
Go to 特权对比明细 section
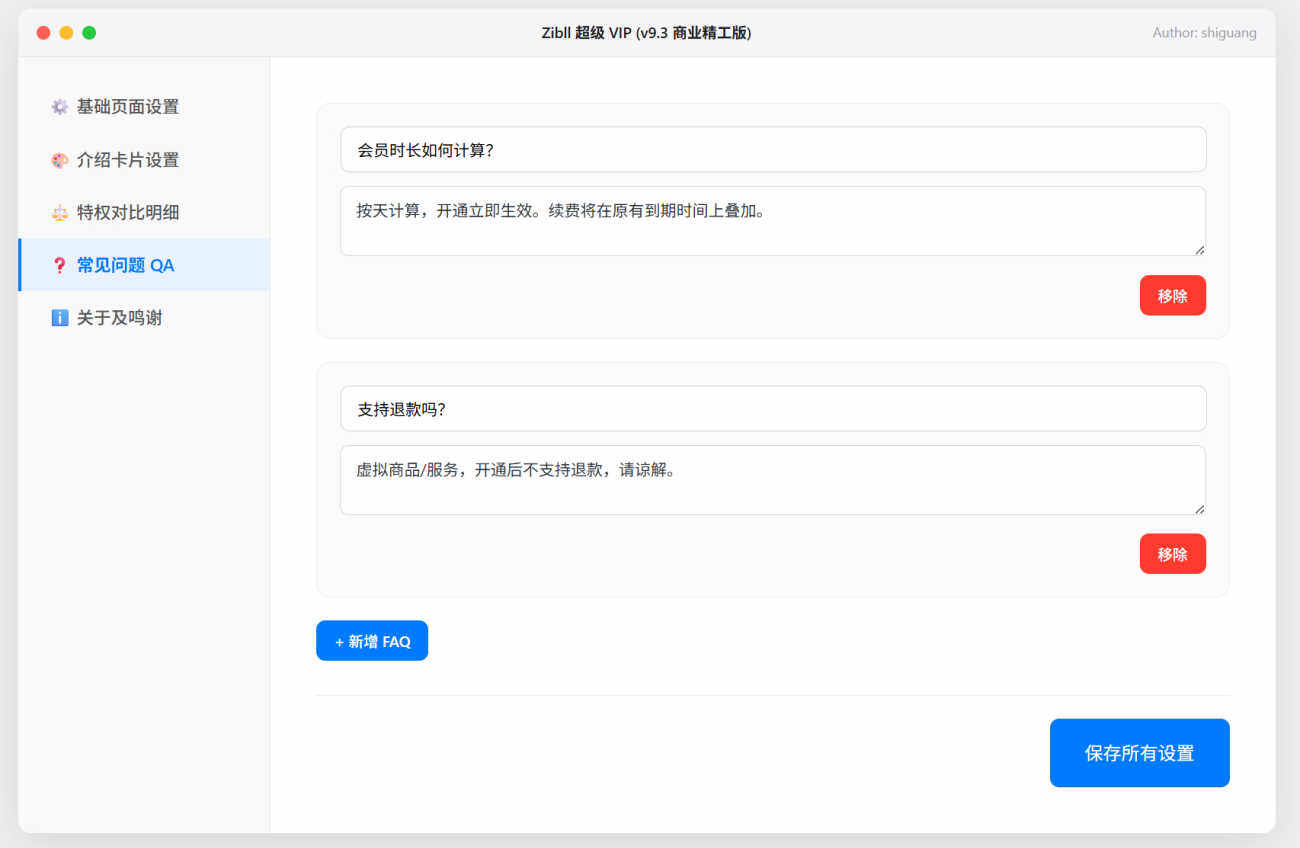[128, 213]
